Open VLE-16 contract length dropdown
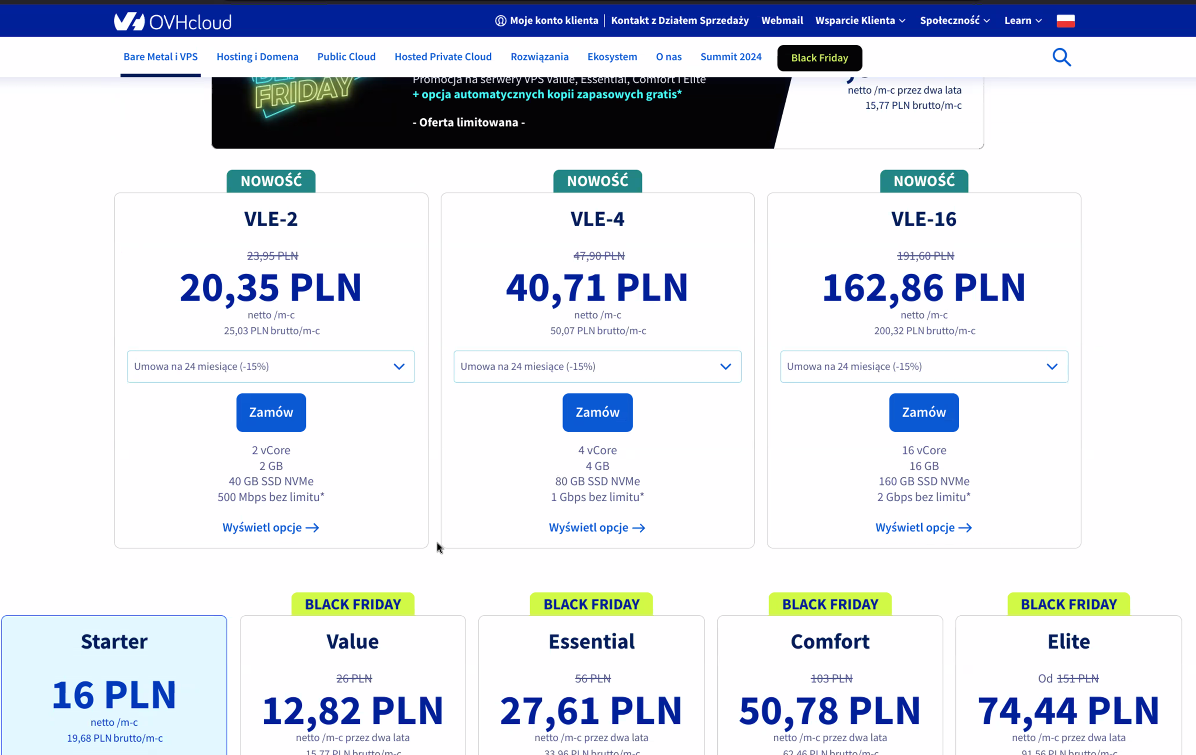Image resolution: width=1196 pixels, height=755 pixels. click(924, 367)
